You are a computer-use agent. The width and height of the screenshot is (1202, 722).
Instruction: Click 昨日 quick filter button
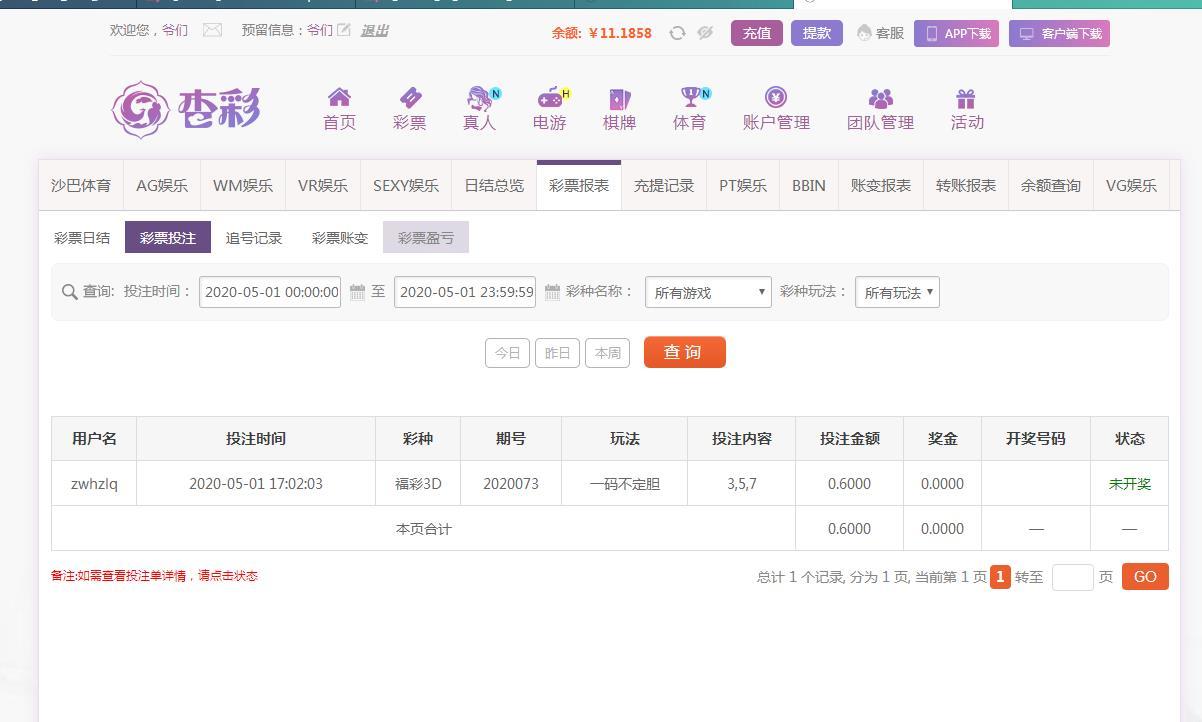[557, 353]
